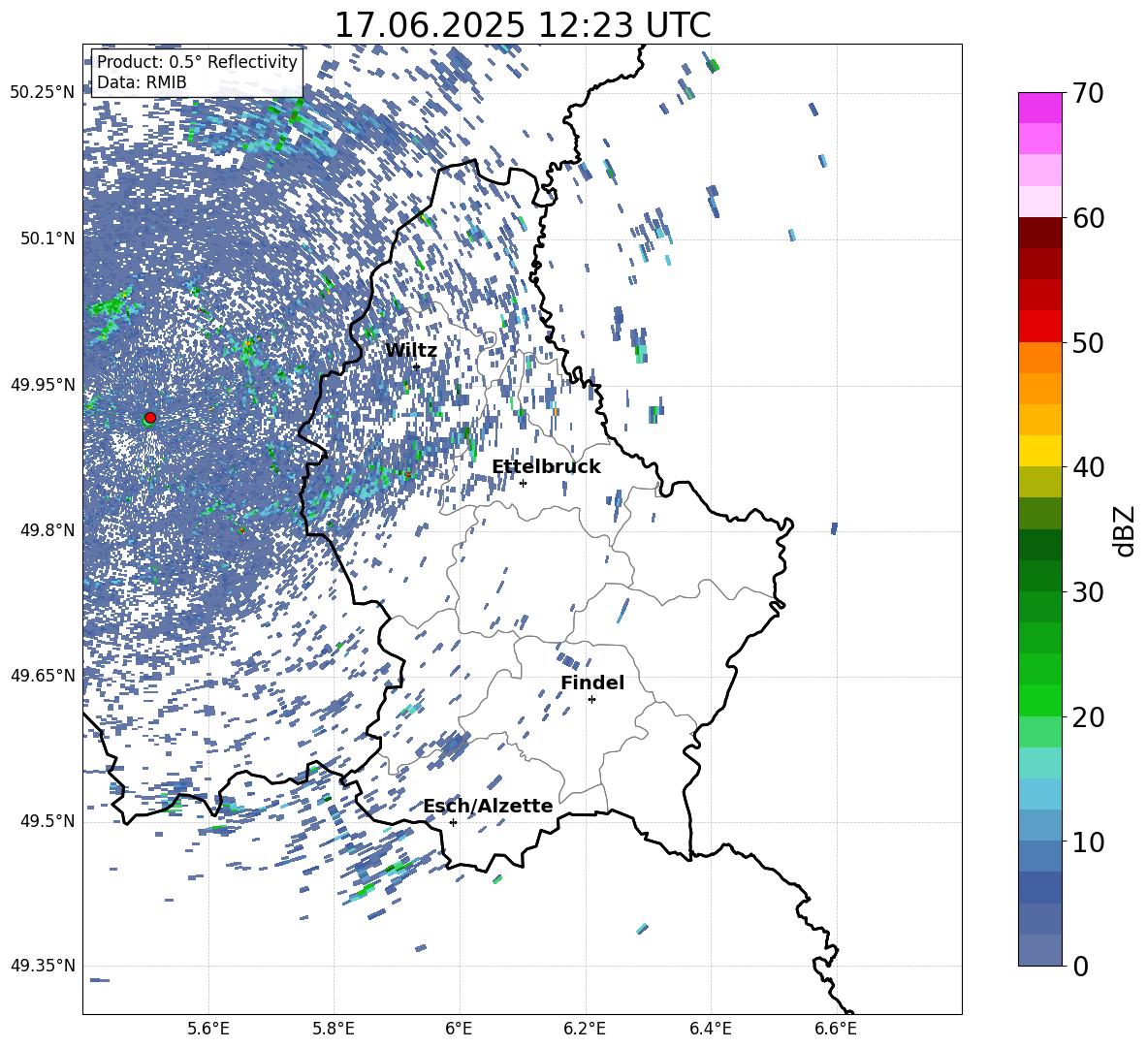The image size is (1148, 1048).
Task: Click the 70 tick on colorbar
Action: [x=1088, y=93]
